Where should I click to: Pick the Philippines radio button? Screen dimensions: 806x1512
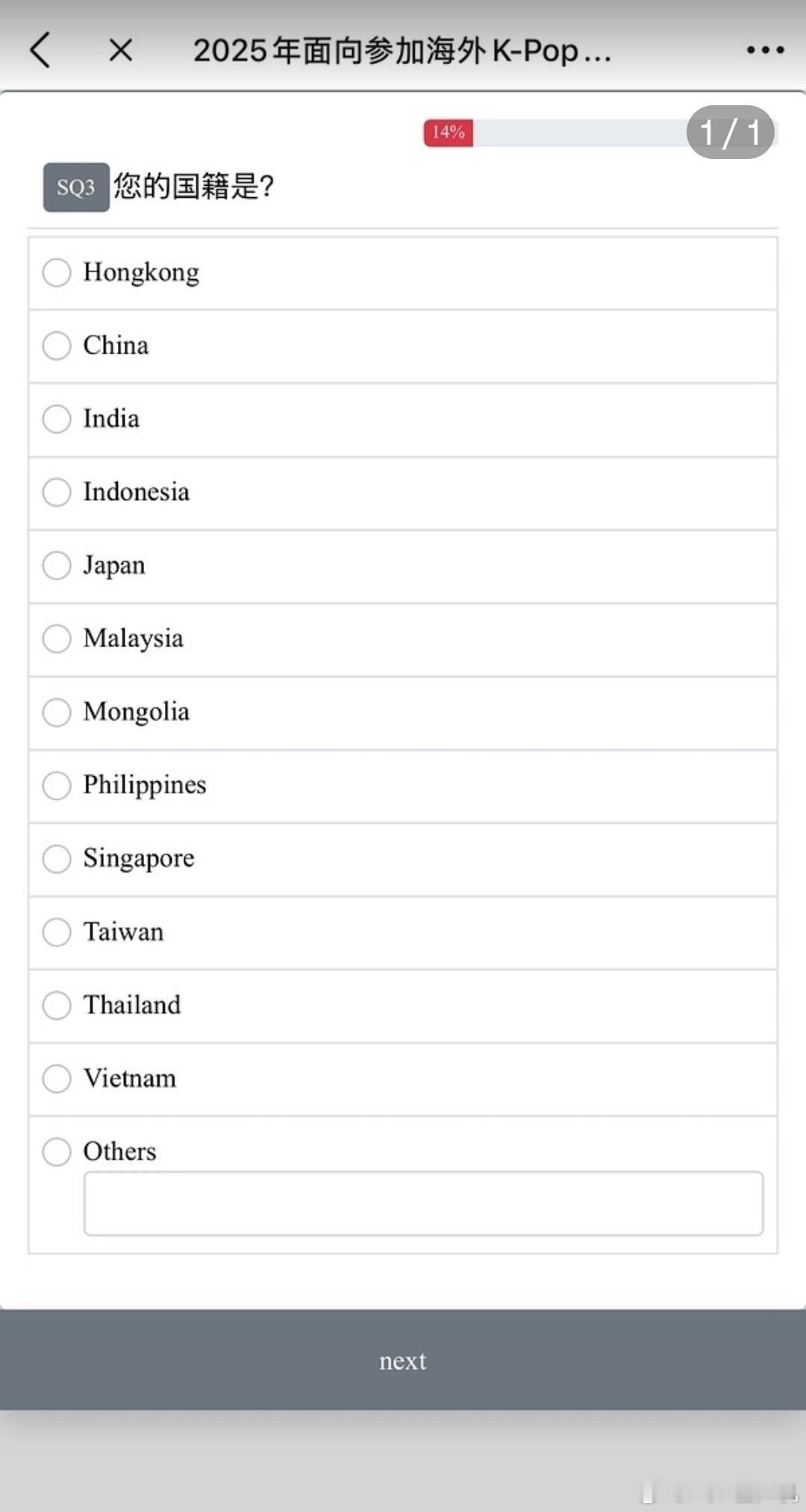(57, 785)
